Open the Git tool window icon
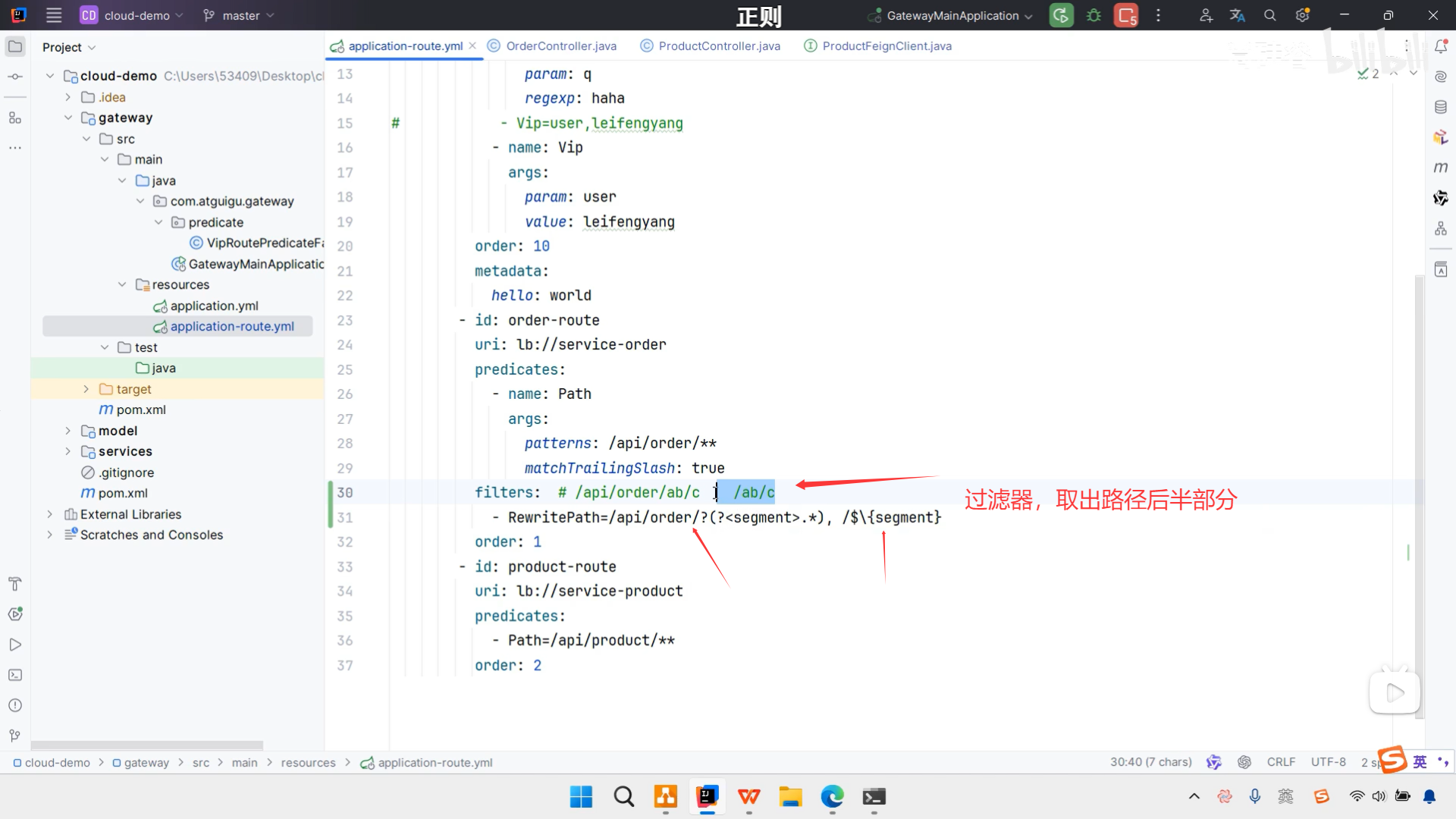Screen dimensions: 1456x819 [15, 736]
